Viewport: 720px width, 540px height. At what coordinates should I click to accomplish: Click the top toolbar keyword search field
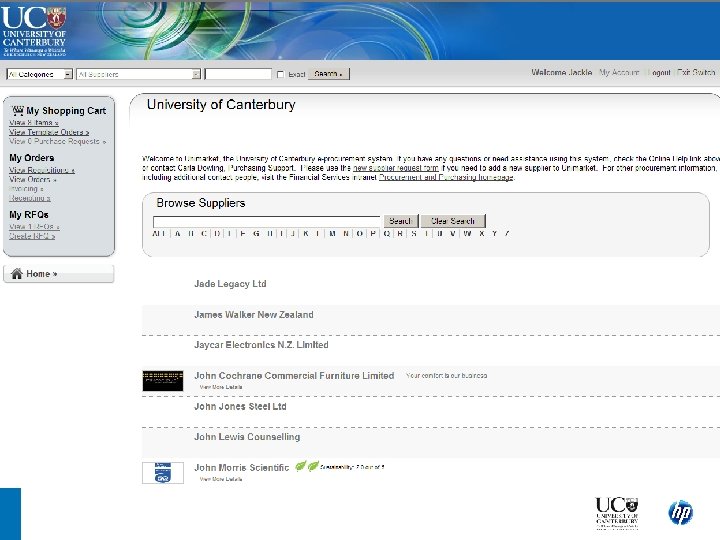pyautogui.click(x=238, y=74)
